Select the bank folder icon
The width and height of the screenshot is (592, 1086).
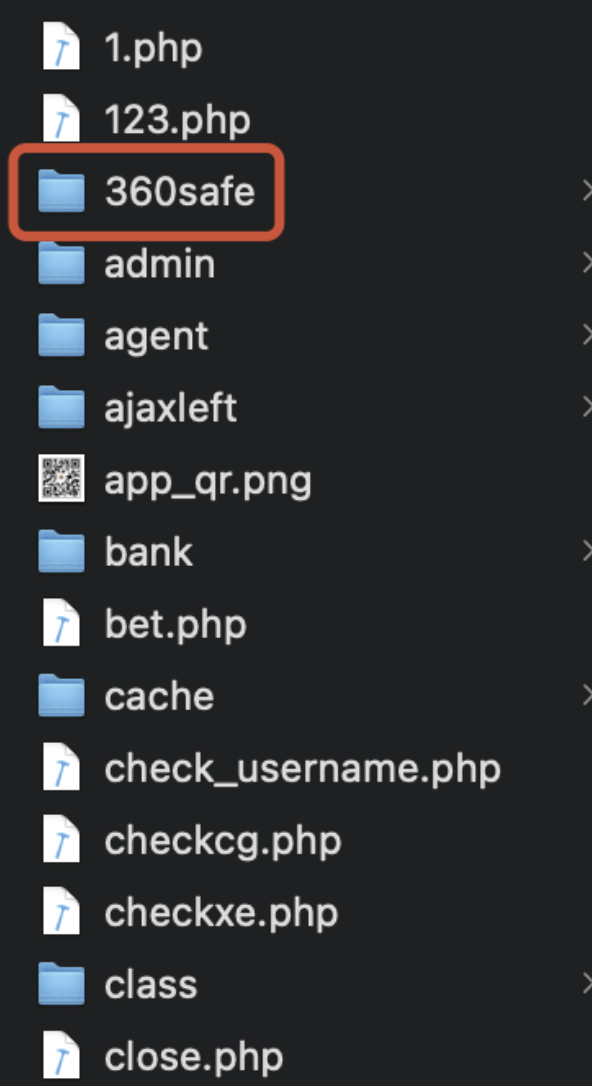click(x=61, y=552)
